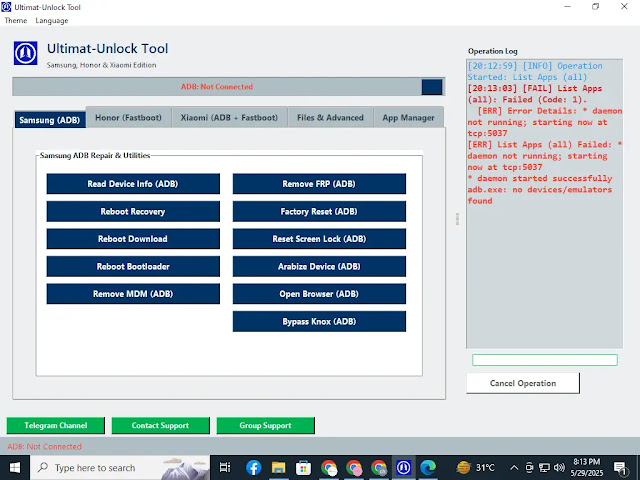
Task: Click the 'Operation Log' heading
Action: [493, 51]
